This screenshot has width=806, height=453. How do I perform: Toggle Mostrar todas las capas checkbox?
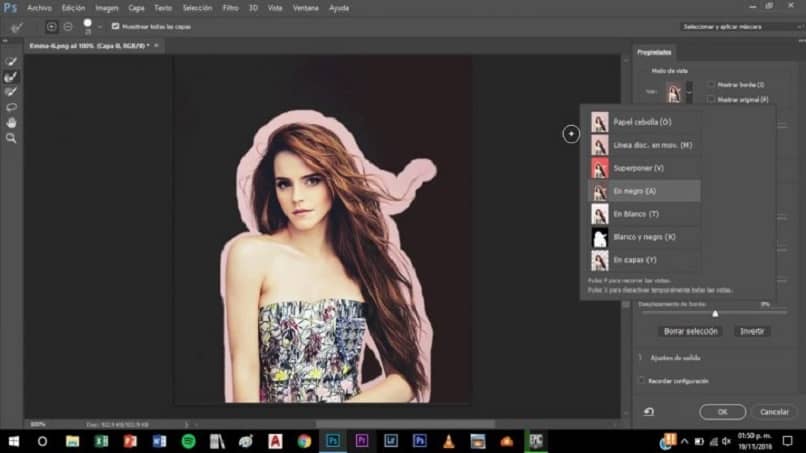(115, 26)
